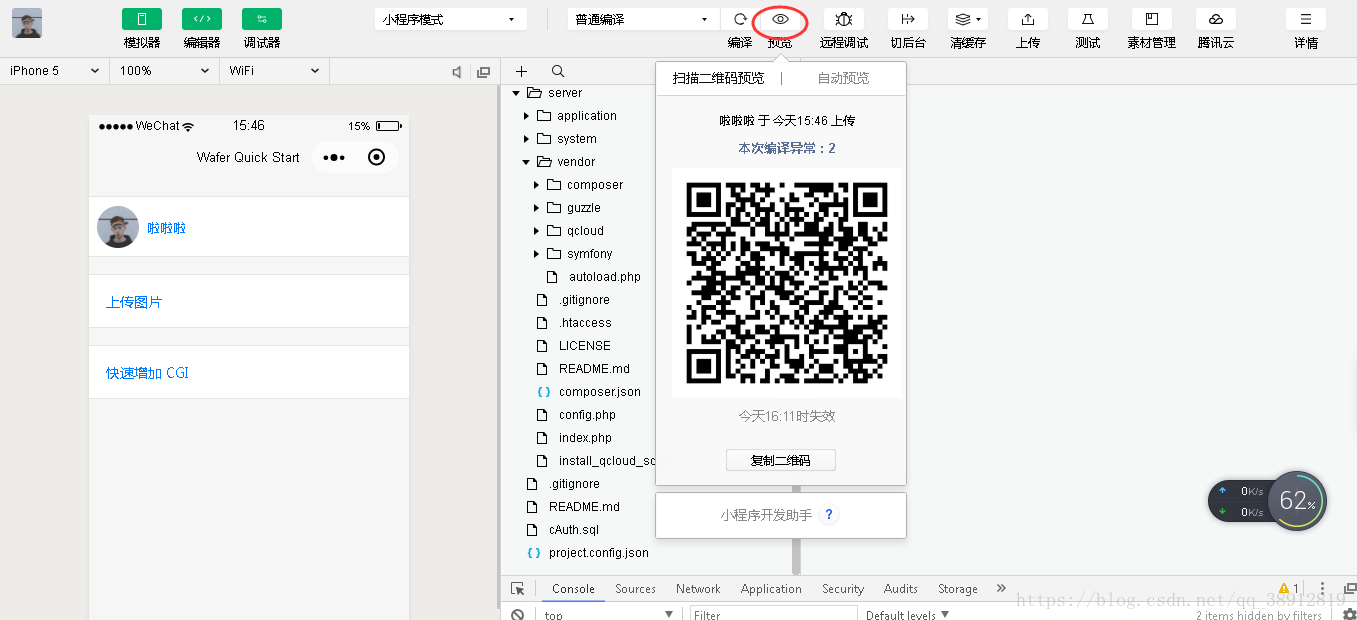Open LICENSE file

pos(584,346)
